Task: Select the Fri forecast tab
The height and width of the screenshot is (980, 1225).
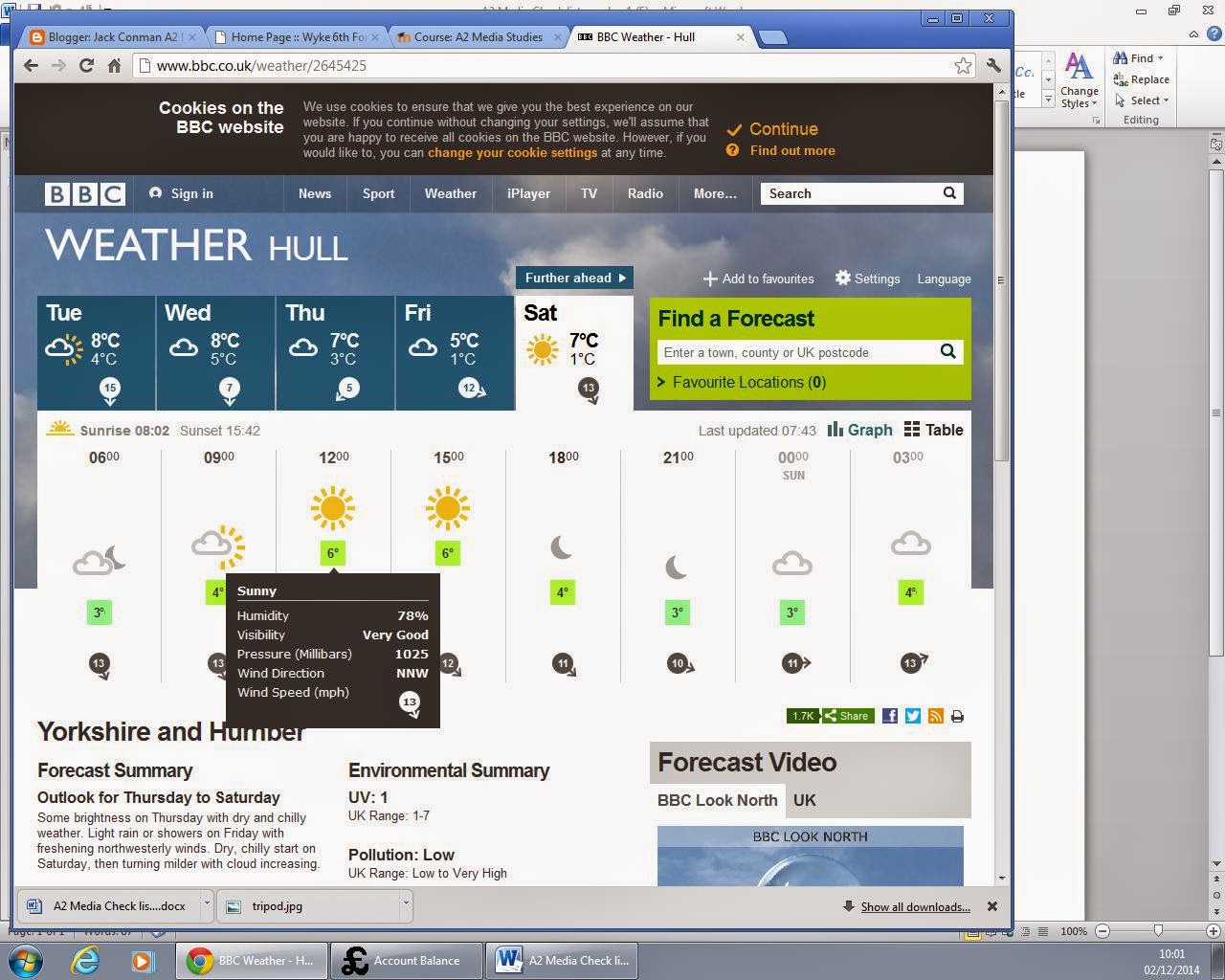Action: [455, 352]
